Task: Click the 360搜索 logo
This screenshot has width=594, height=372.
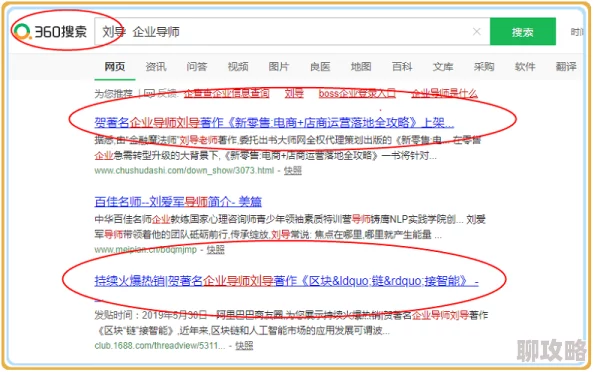Action: pos(50,31)
